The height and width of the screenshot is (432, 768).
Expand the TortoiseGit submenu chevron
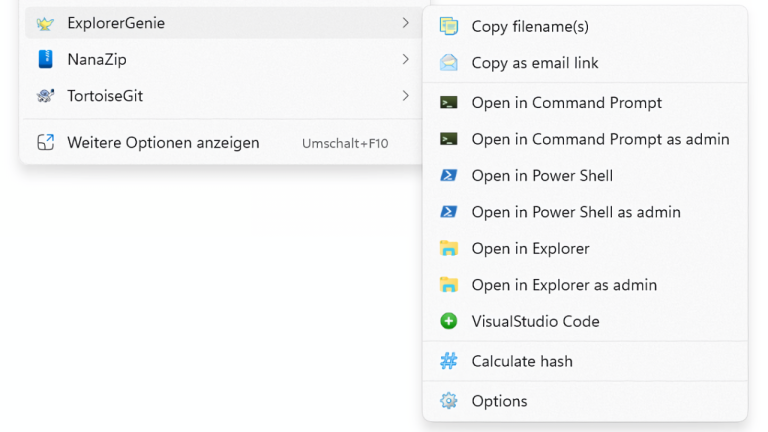406,96
